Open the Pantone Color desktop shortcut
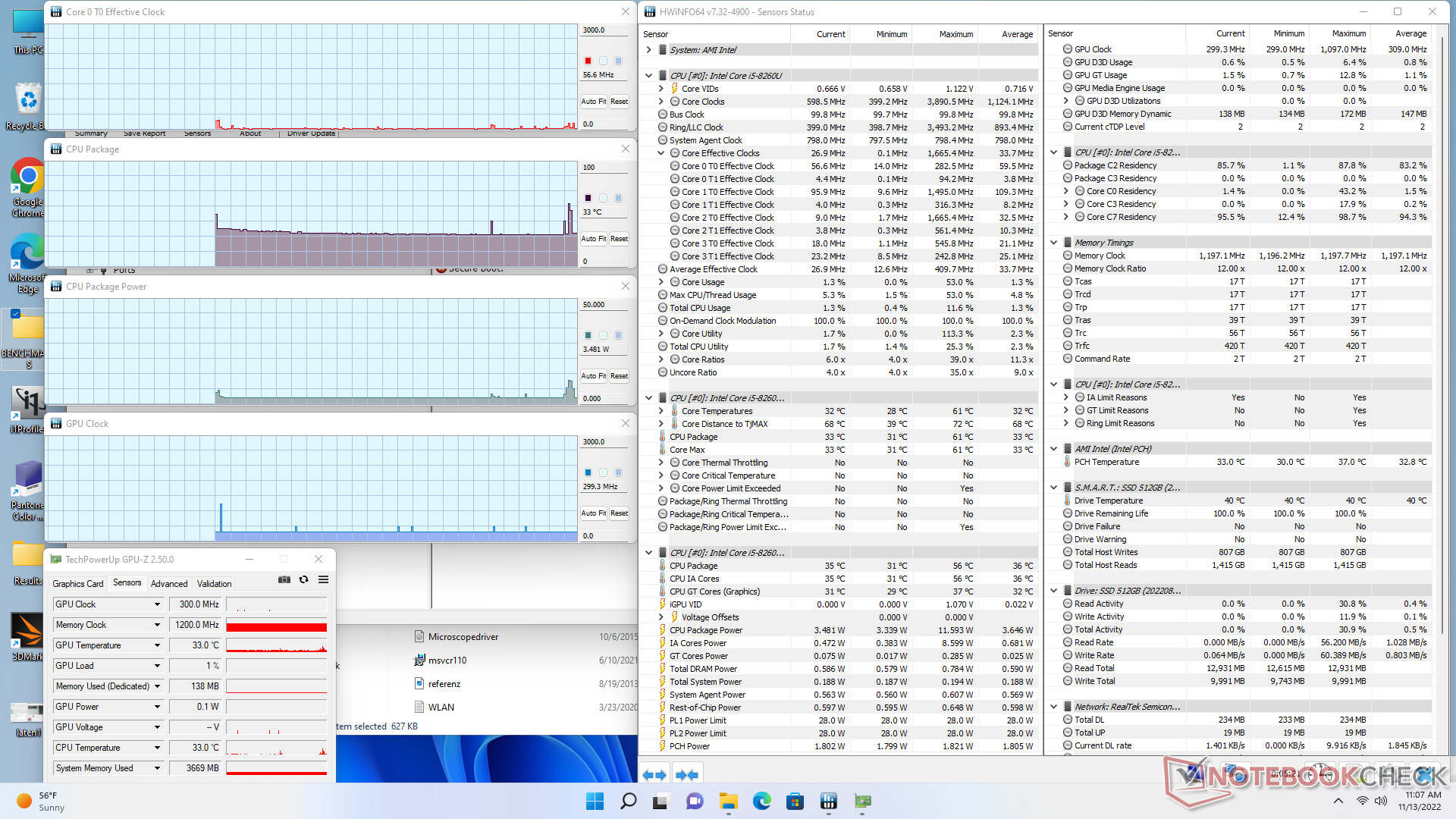The image size is (1456, 819). point(27,491)
